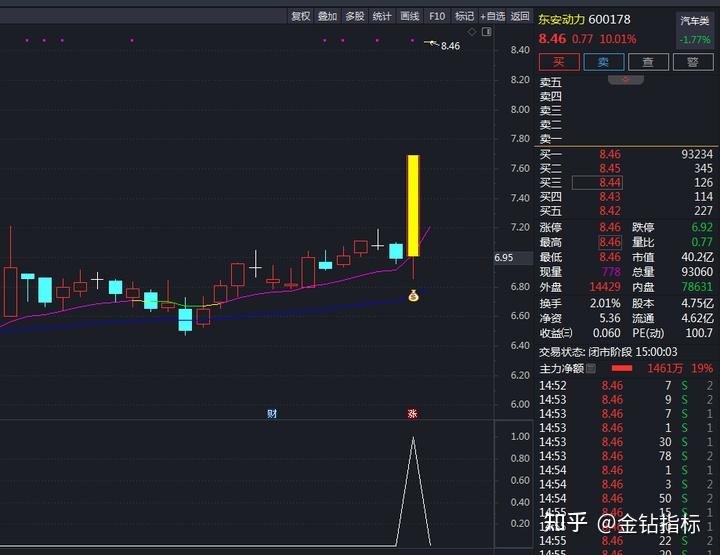
Task: Click the 外盘 value 14429
Action: click(x=605, y=287)
